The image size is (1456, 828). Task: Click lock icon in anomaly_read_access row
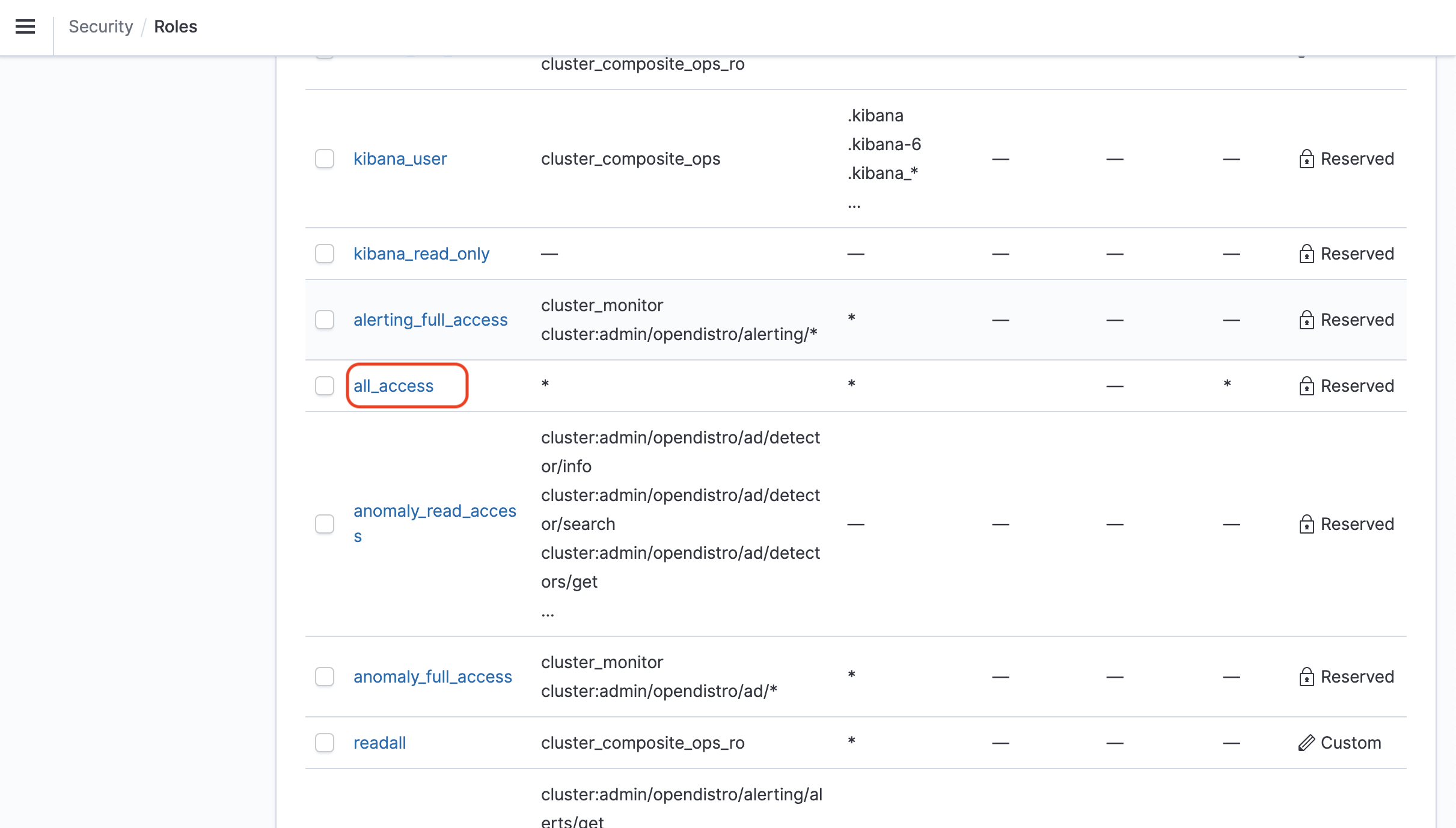(x=1306, y=524)
